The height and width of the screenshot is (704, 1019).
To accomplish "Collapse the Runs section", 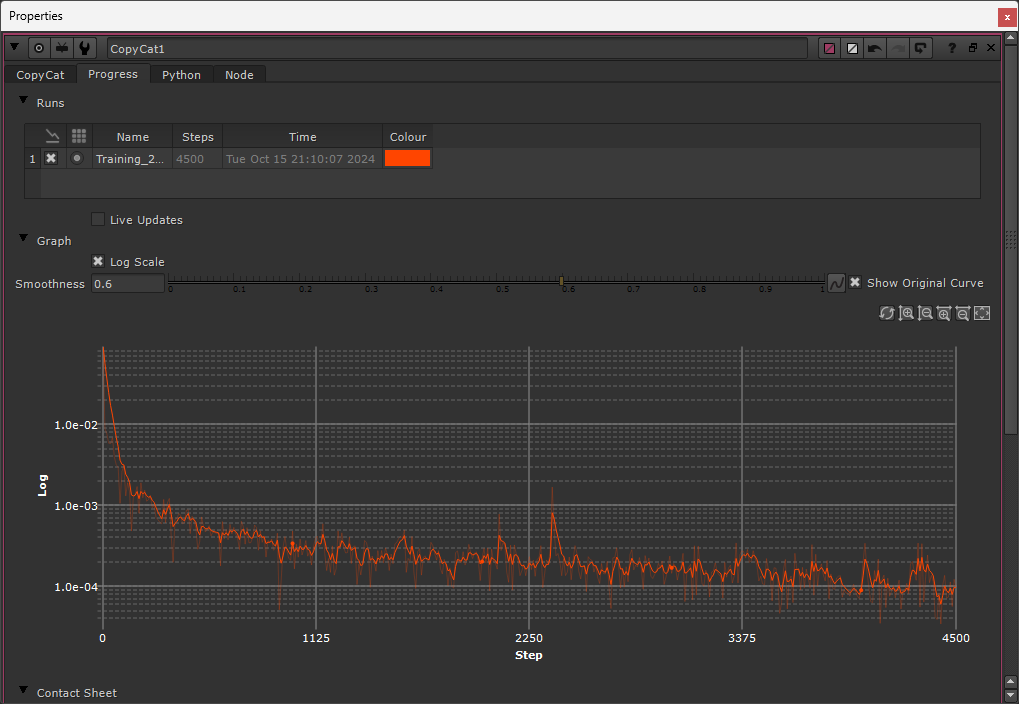I will pyautogui.click(x=23, y=102).
